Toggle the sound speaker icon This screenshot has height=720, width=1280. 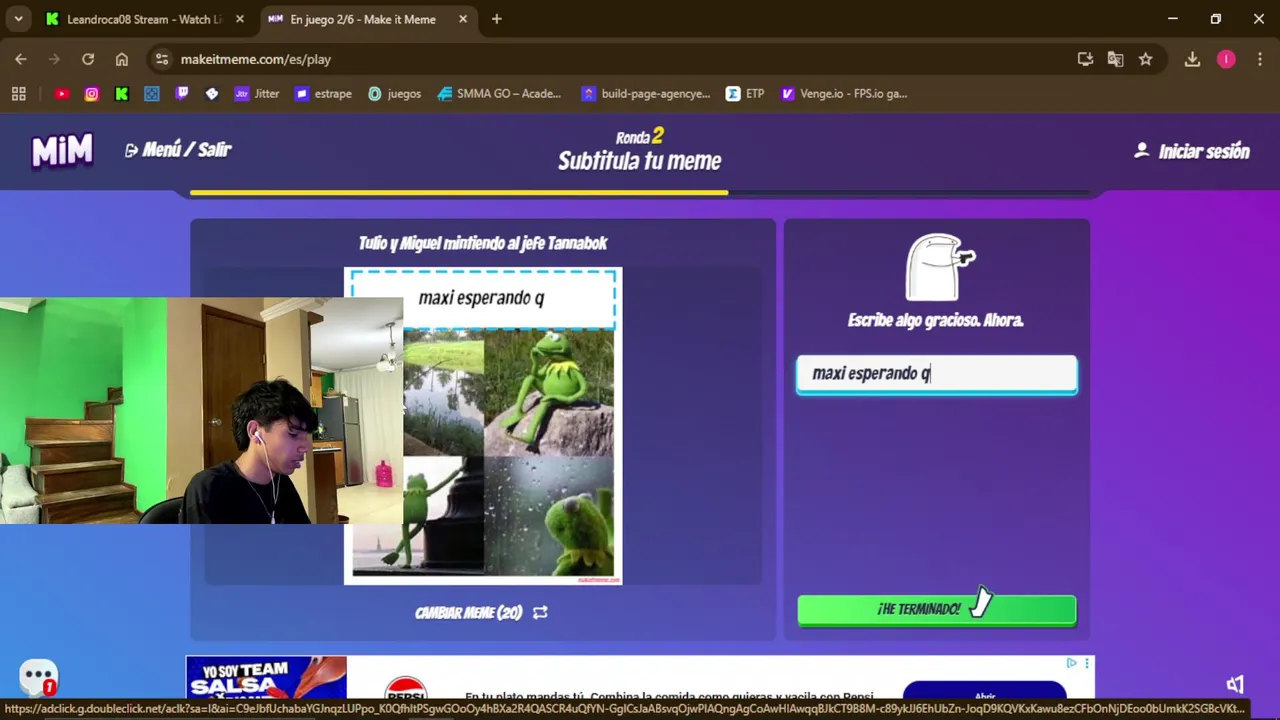1236,684
